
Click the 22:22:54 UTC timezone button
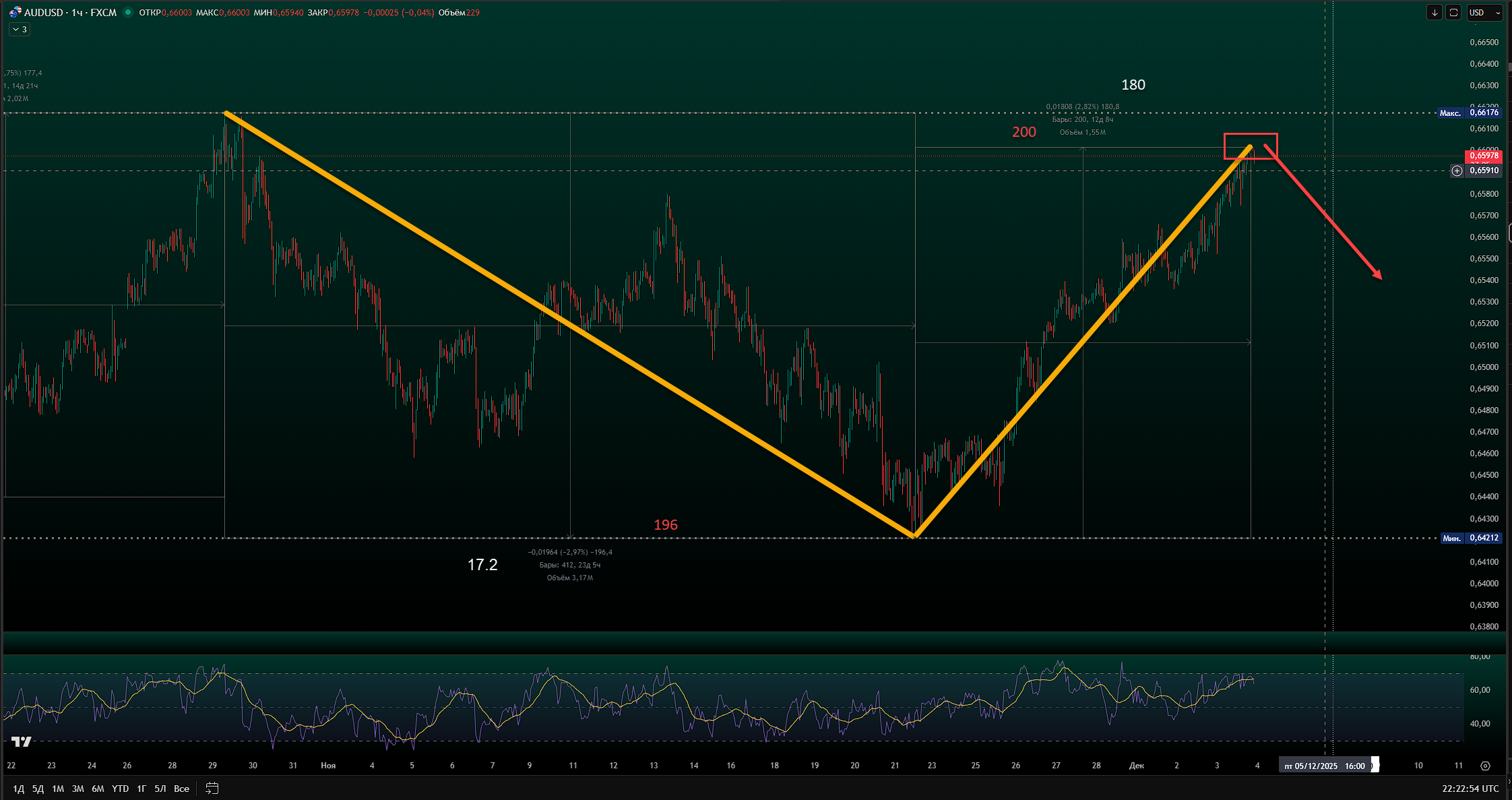[1470, 788]
